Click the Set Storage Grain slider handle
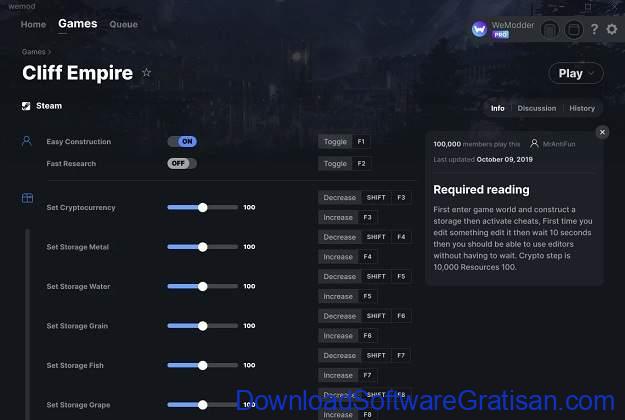625x420 pixels. [x=202, y=326]
